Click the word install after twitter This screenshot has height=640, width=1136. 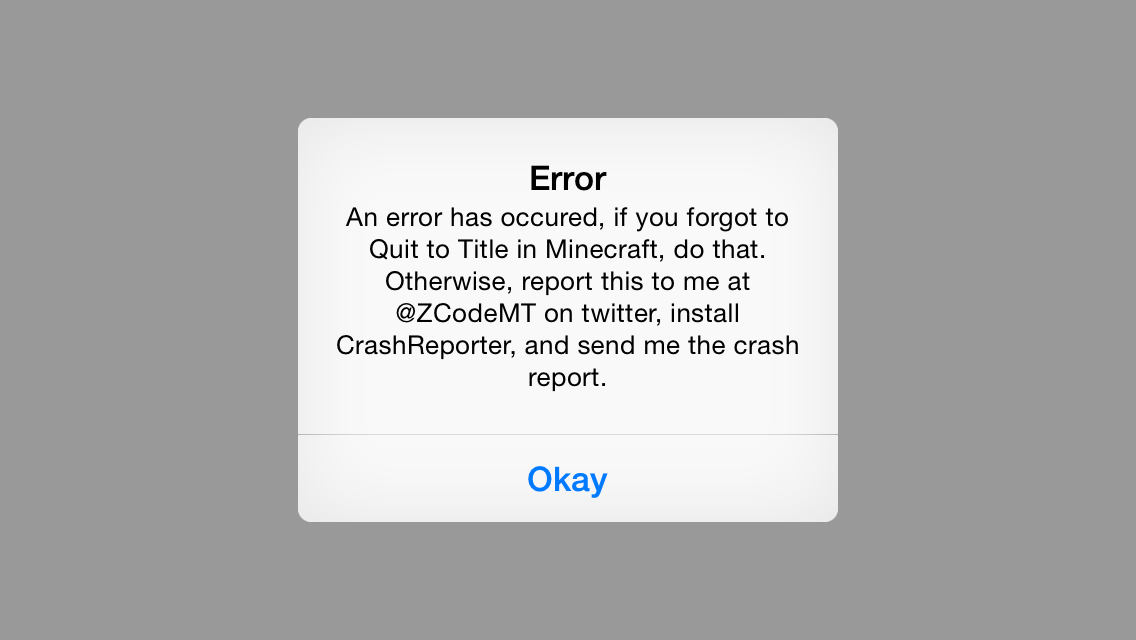pyautogui.click(x=705, y=314)
